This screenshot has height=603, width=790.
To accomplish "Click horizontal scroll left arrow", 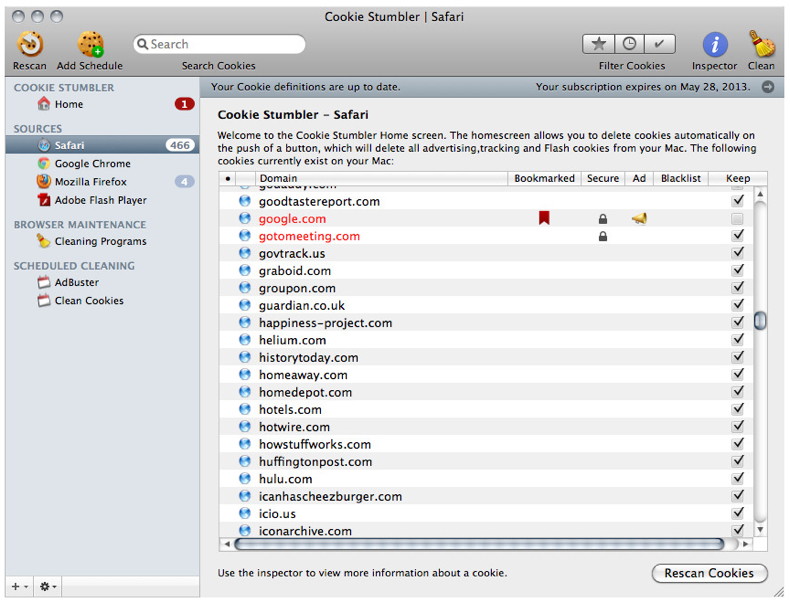I will pyautogui.click(x=227, y=544).
